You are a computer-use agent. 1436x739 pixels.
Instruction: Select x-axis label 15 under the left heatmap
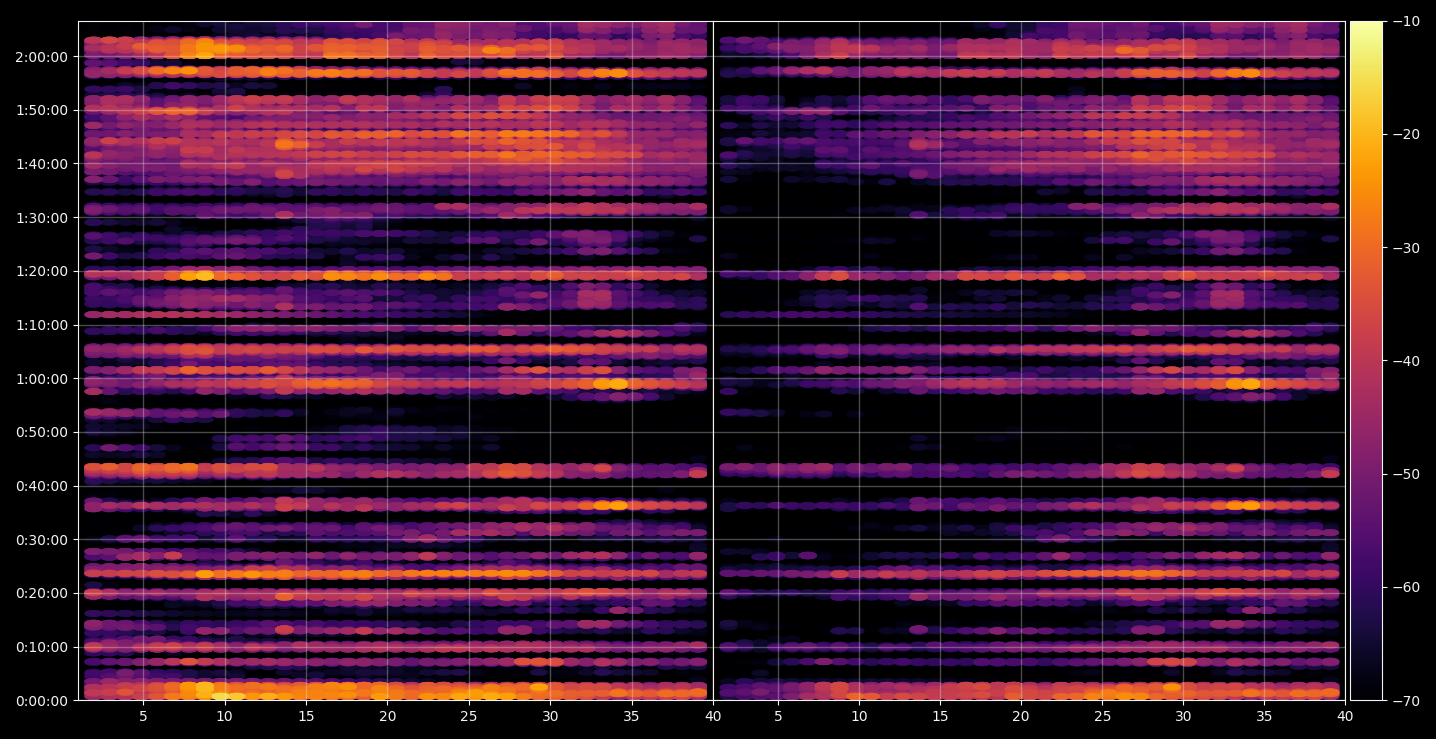tap(306, 717)
